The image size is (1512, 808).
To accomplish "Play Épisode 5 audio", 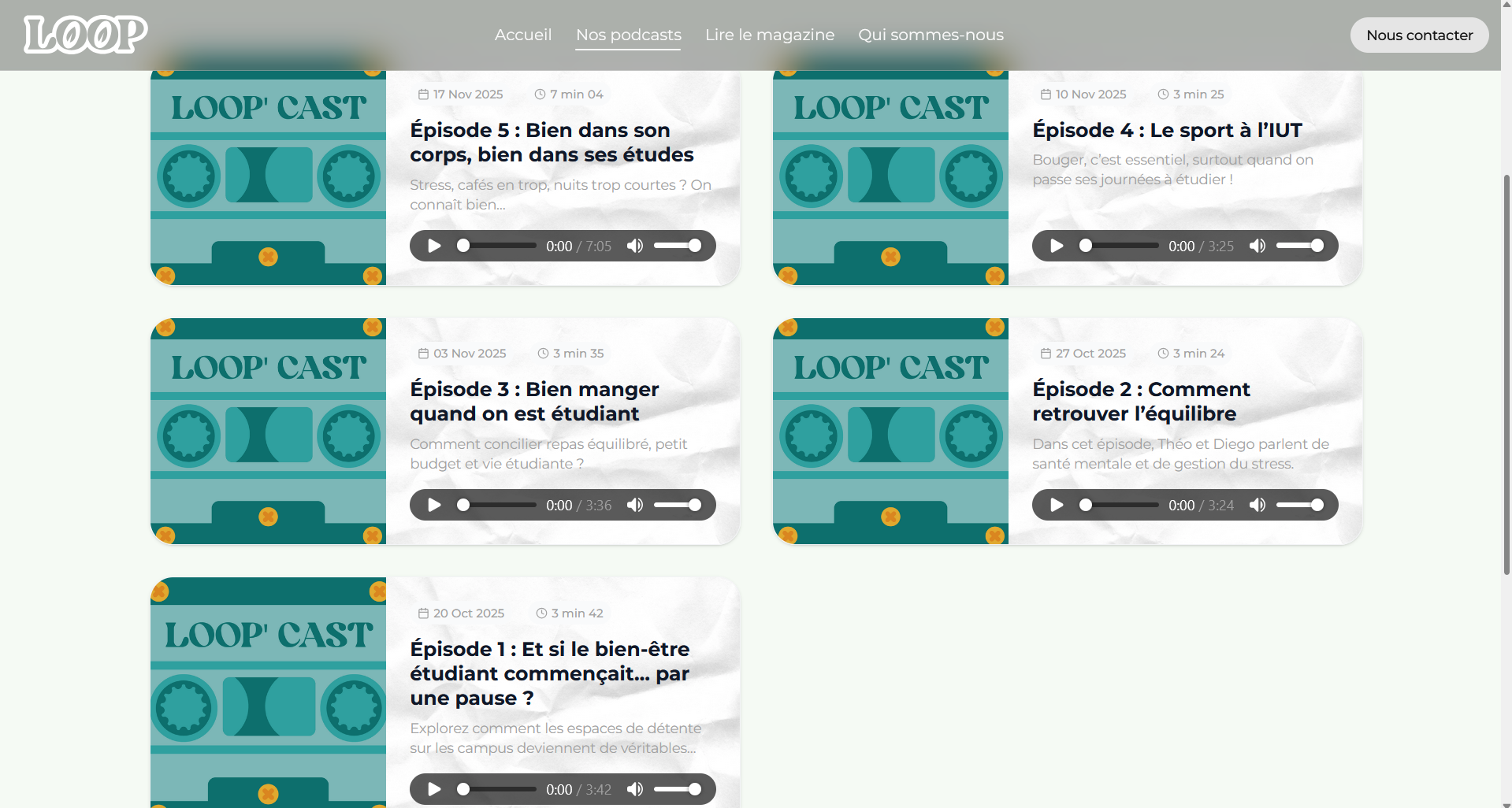I will click(434, 246).
